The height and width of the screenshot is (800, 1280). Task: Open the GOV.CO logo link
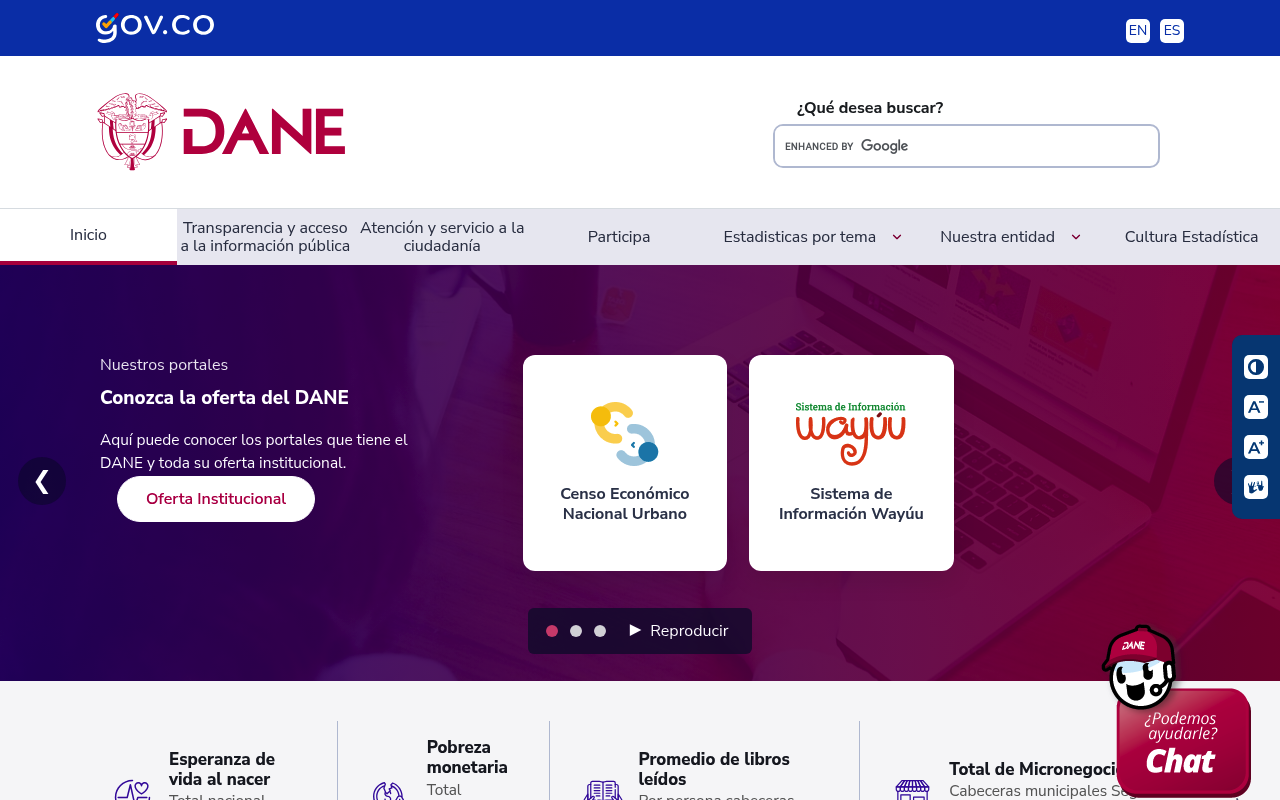pos(155,27)
